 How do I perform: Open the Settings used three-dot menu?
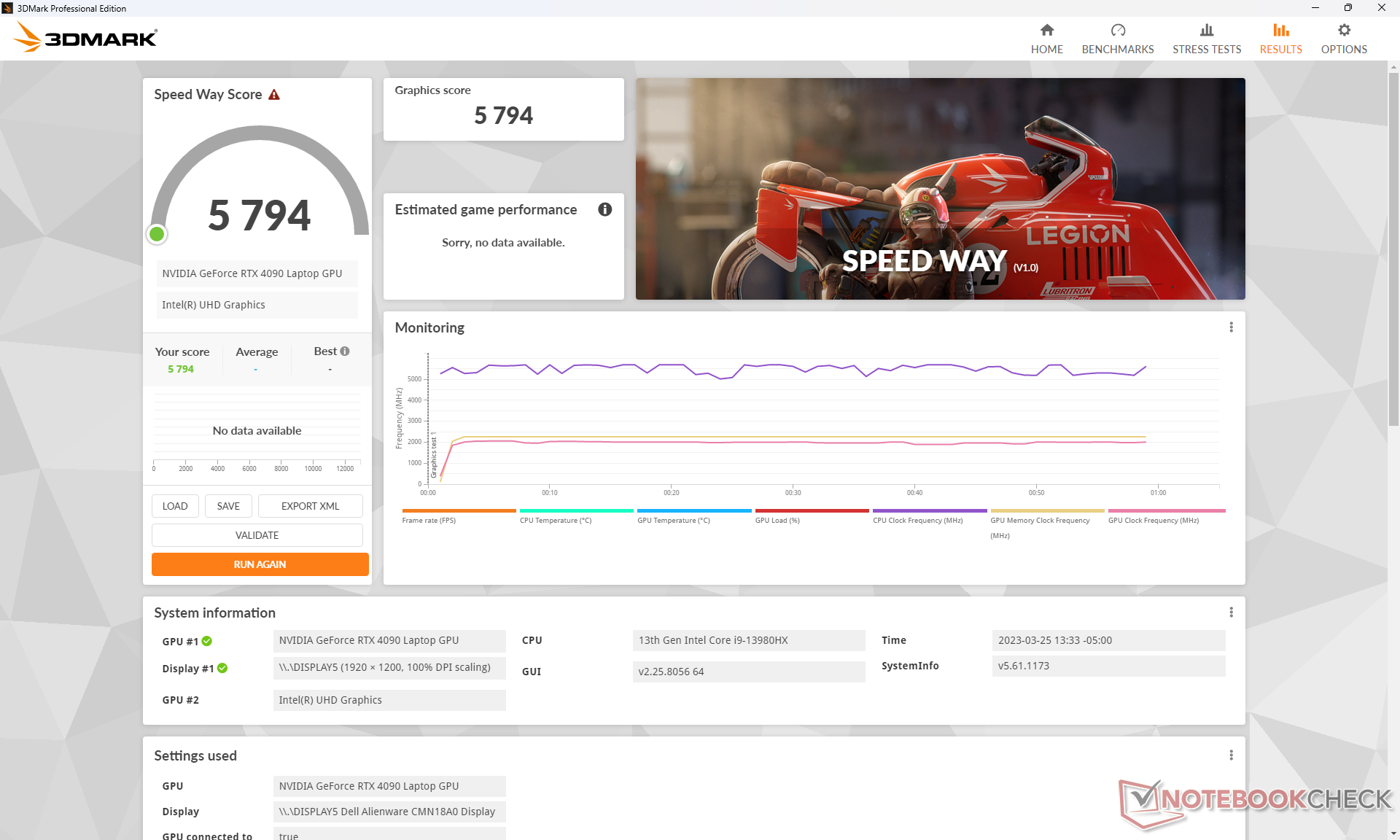point(1231,755)
